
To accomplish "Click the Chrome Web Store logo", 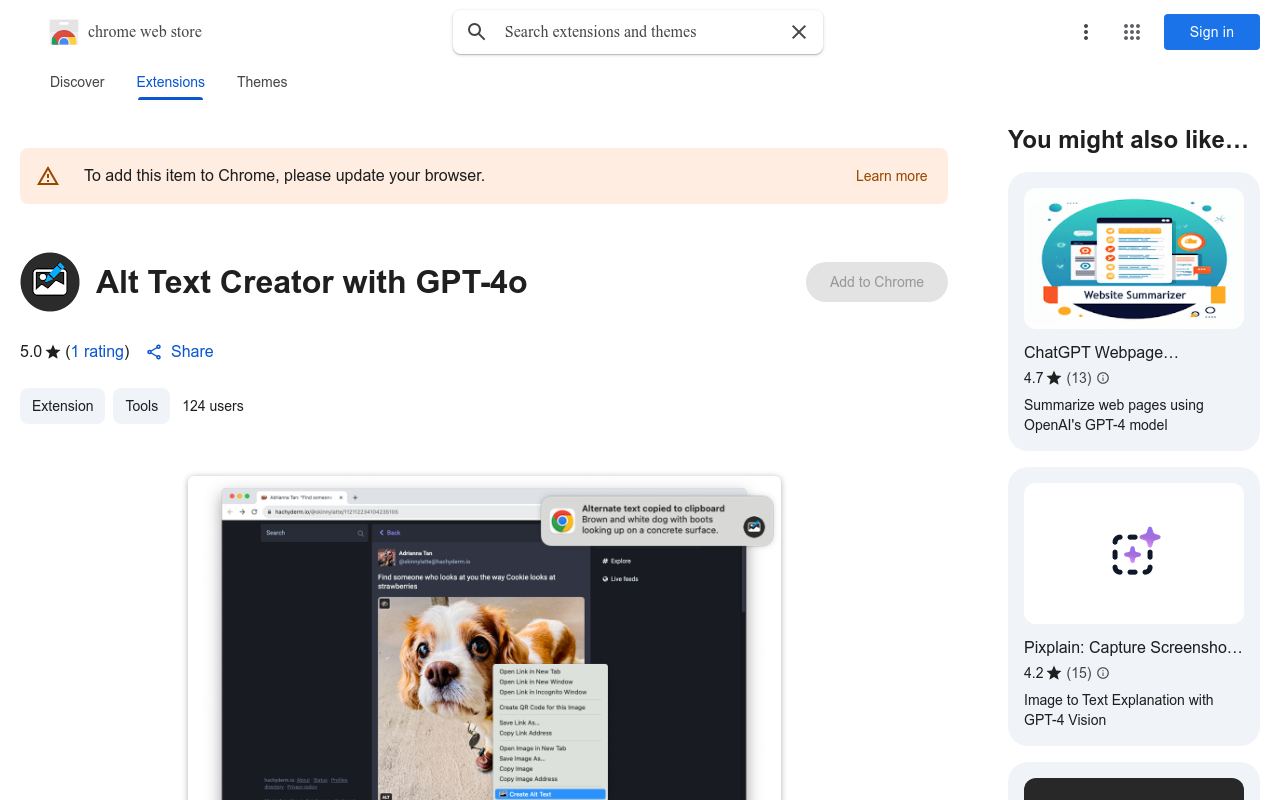I will click(x=64, y=32).
